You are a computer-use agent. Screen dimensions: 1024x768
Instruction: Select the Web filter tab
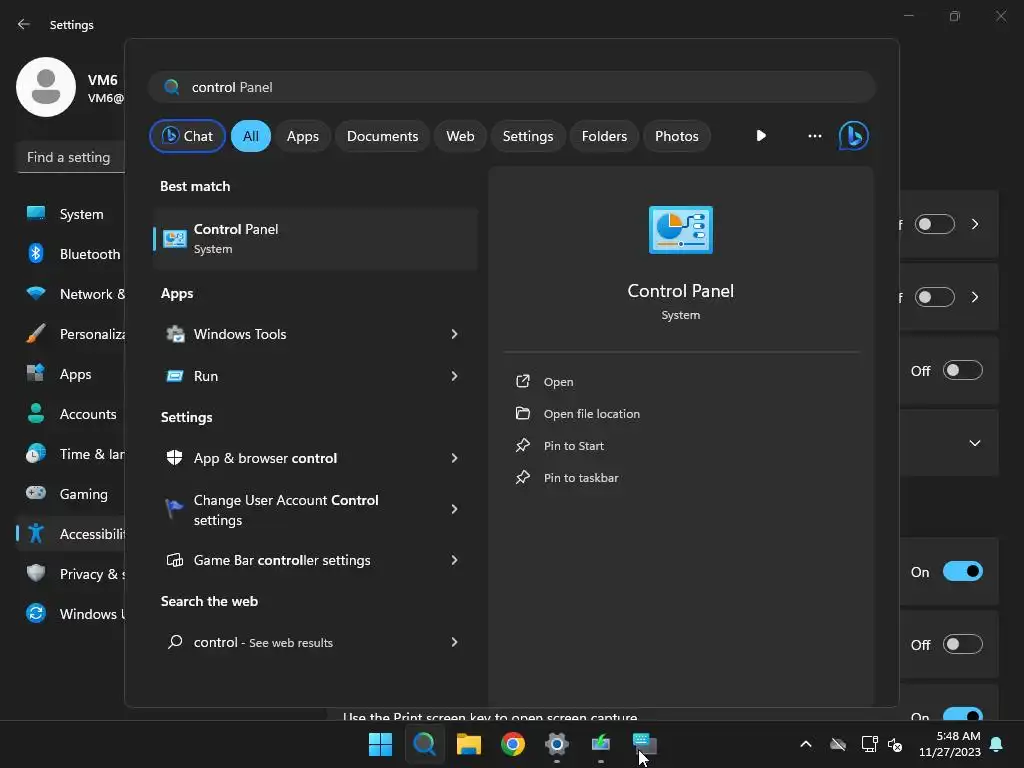(460, 136)
